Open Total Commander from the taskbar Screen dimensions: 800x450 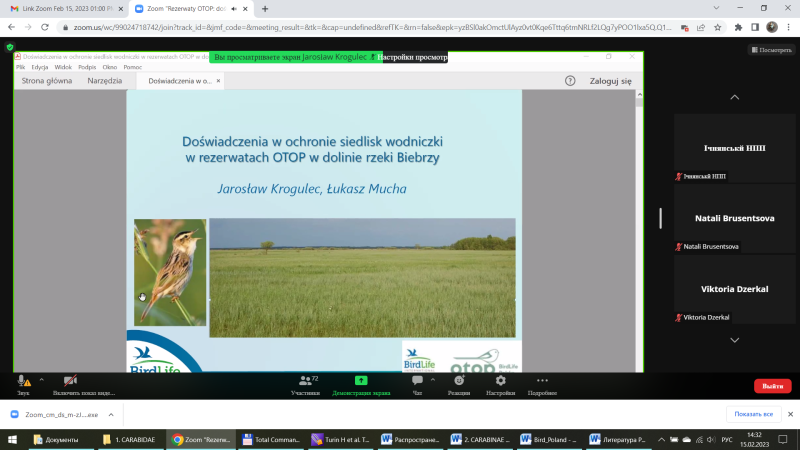click(272, 439)
